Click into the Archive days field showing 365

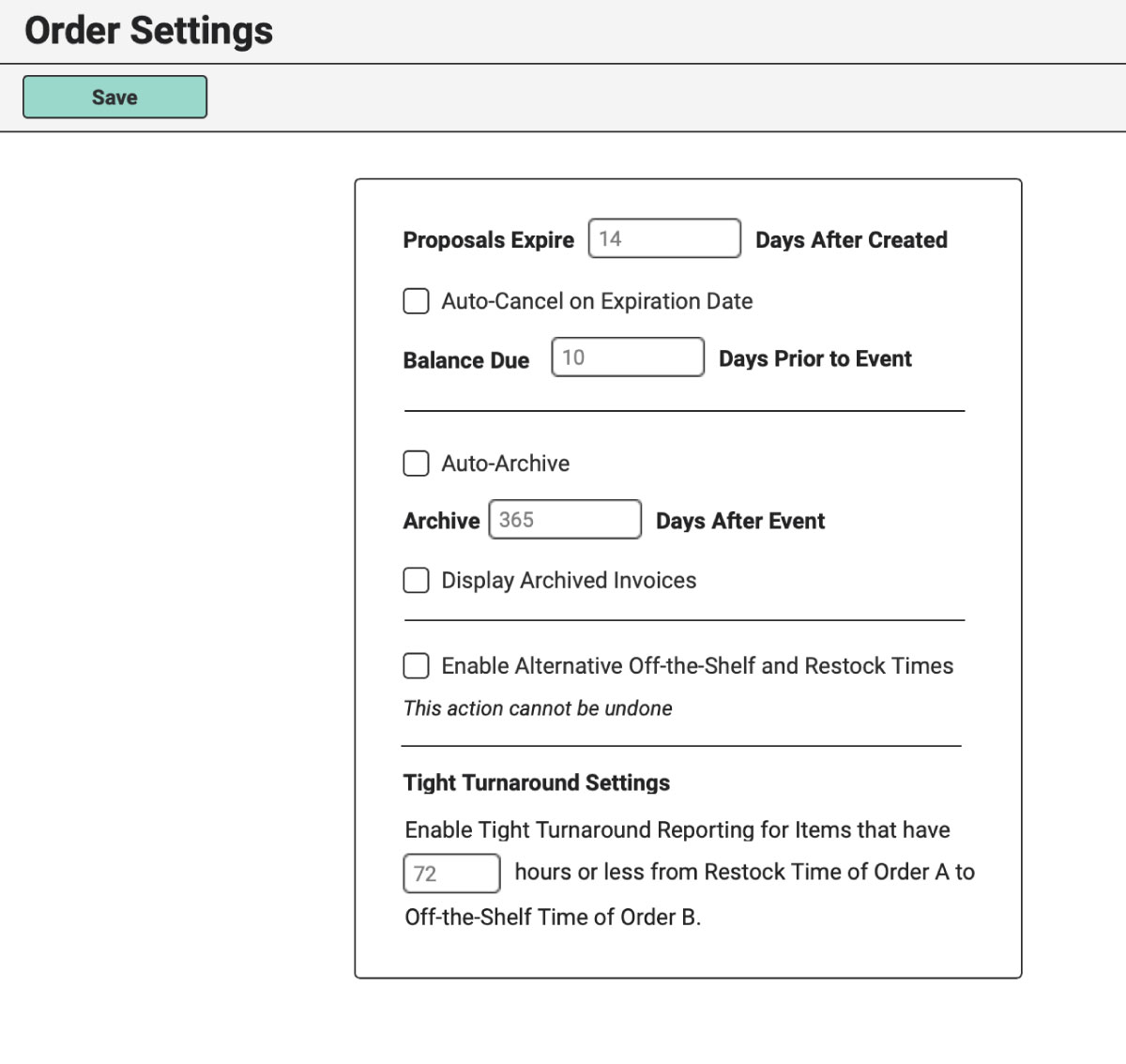point(565,520)
